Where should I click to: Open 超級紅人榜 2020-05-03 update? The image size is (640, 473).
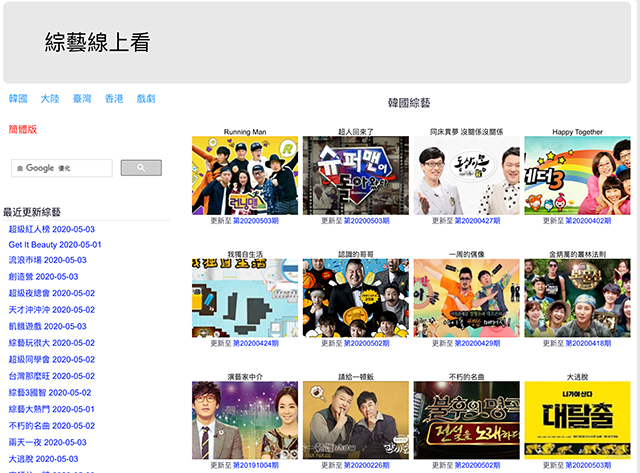pos(52,229)
